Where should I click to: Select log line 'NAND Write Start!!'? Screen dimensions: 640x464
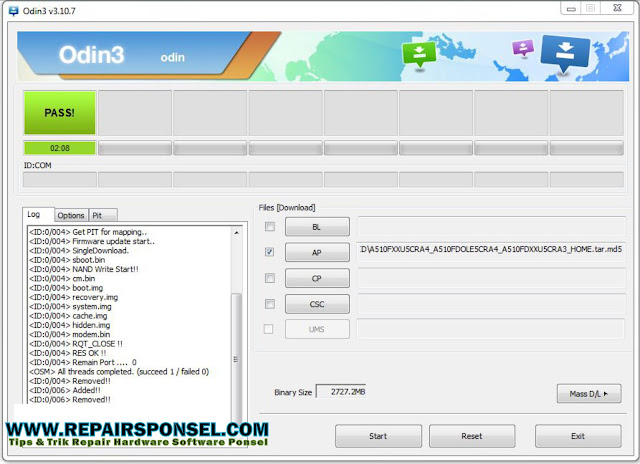84,269
